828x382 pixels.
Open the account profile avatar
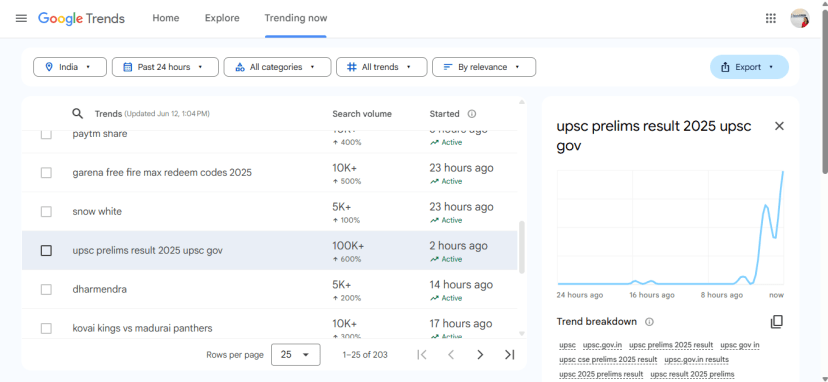pyautogui.click(x=799, y=18)
